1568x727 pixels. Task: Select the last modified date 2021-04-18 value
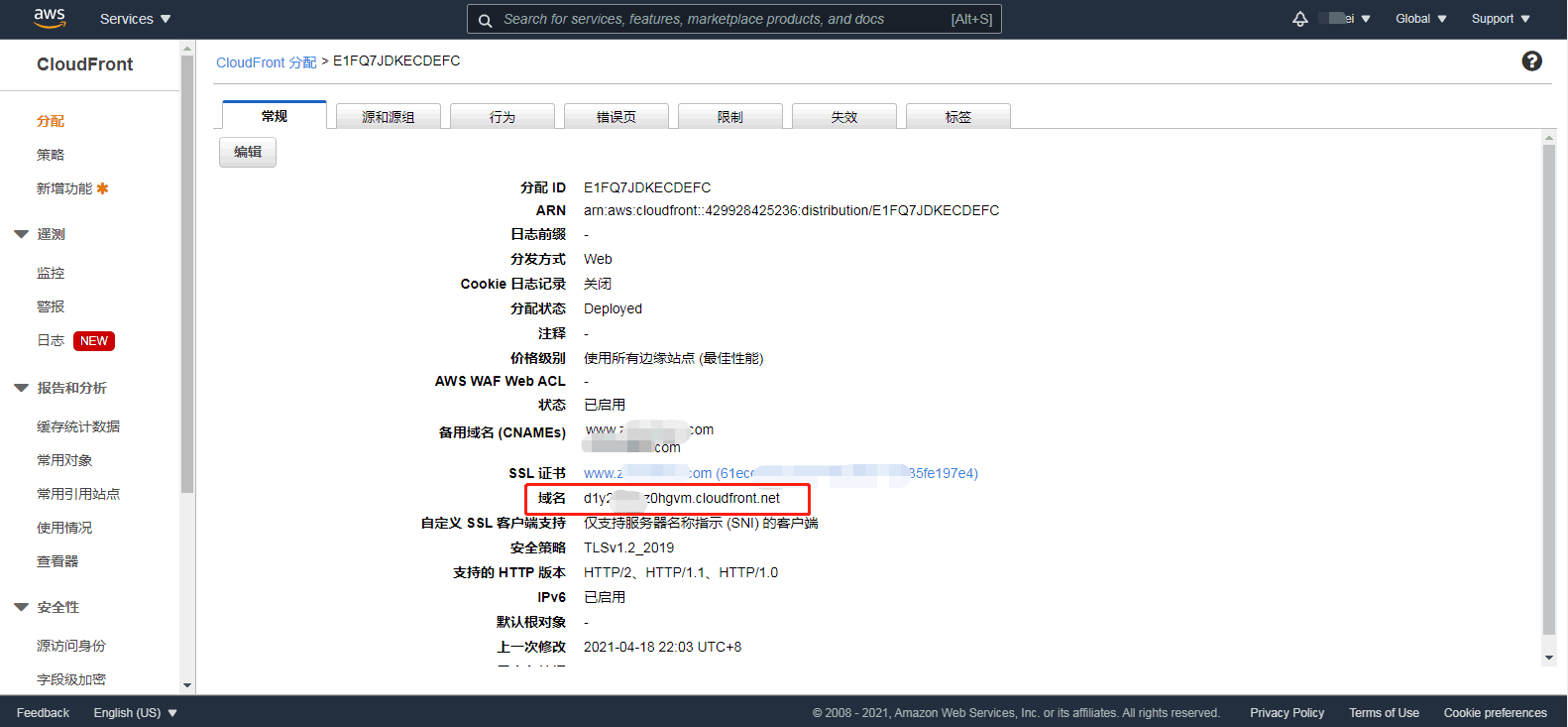pos(662,647)
